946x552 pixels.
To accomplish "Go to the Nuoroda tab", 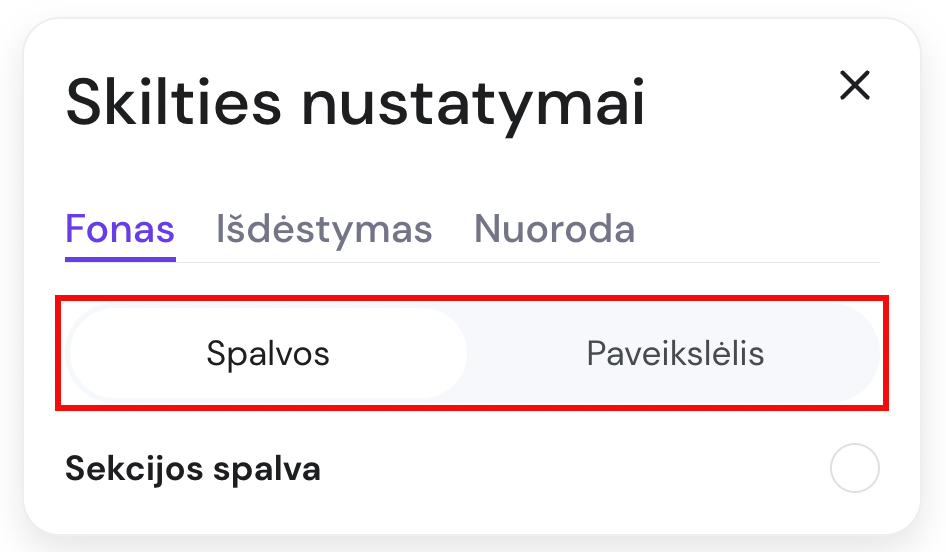I will (x=554, y=230).
